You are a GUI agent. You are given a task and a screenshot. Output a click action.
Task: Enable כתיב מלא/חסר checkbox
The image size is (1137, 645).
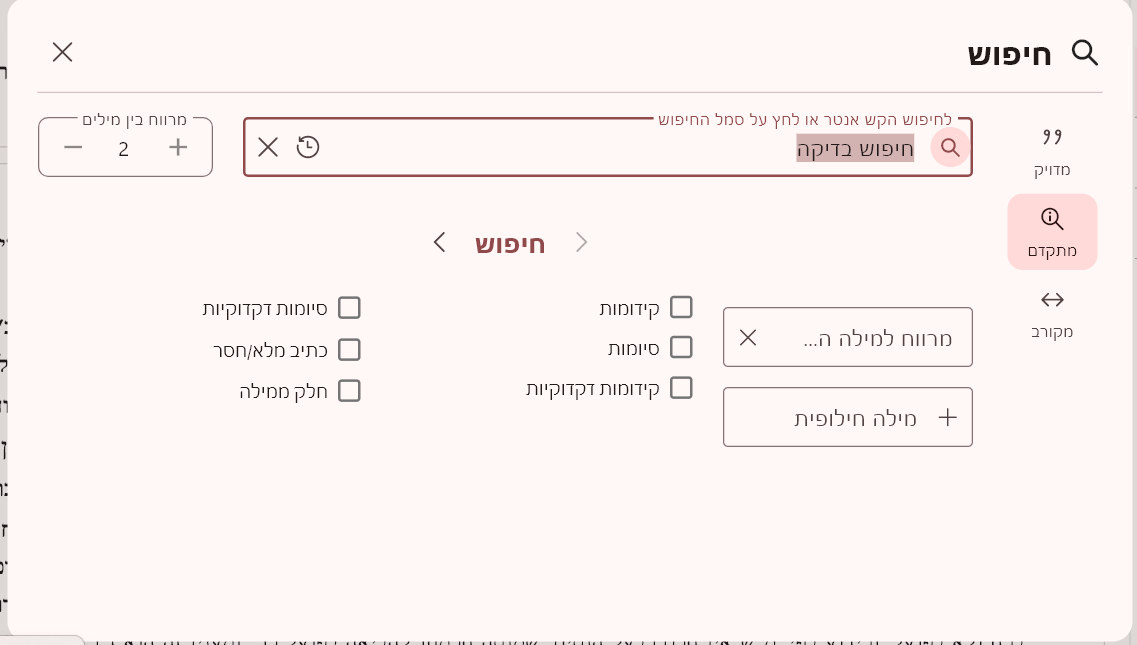click(349, 350)
